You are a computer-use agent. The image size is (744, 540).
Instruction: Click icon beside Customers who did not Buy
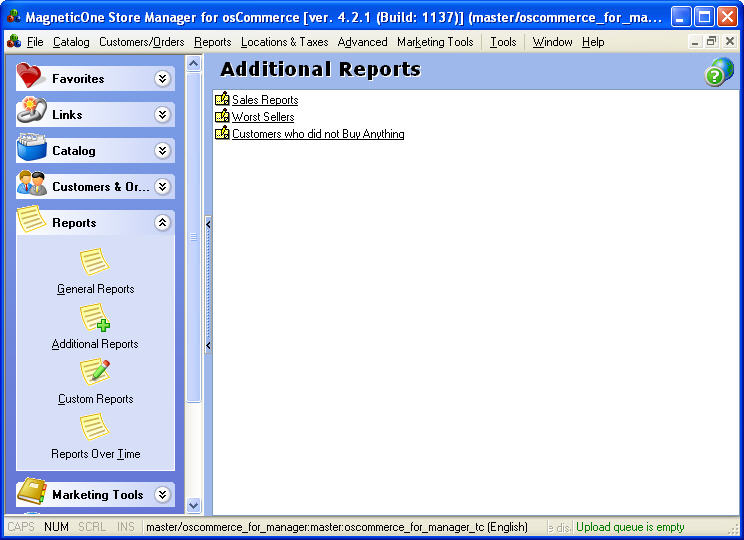tap(222, 133)
